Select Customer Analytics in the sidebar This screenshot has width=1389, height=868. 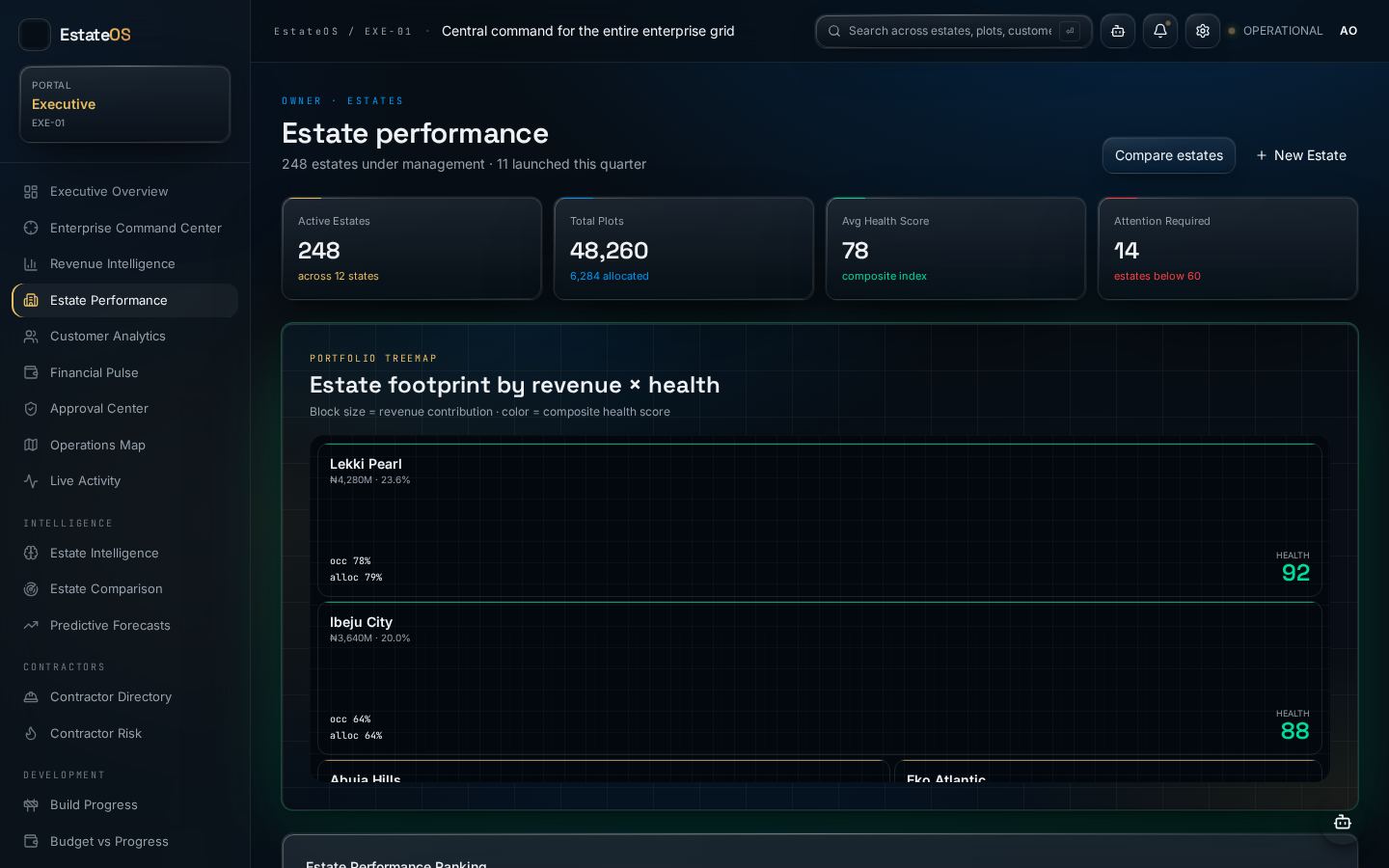point(124,337)
